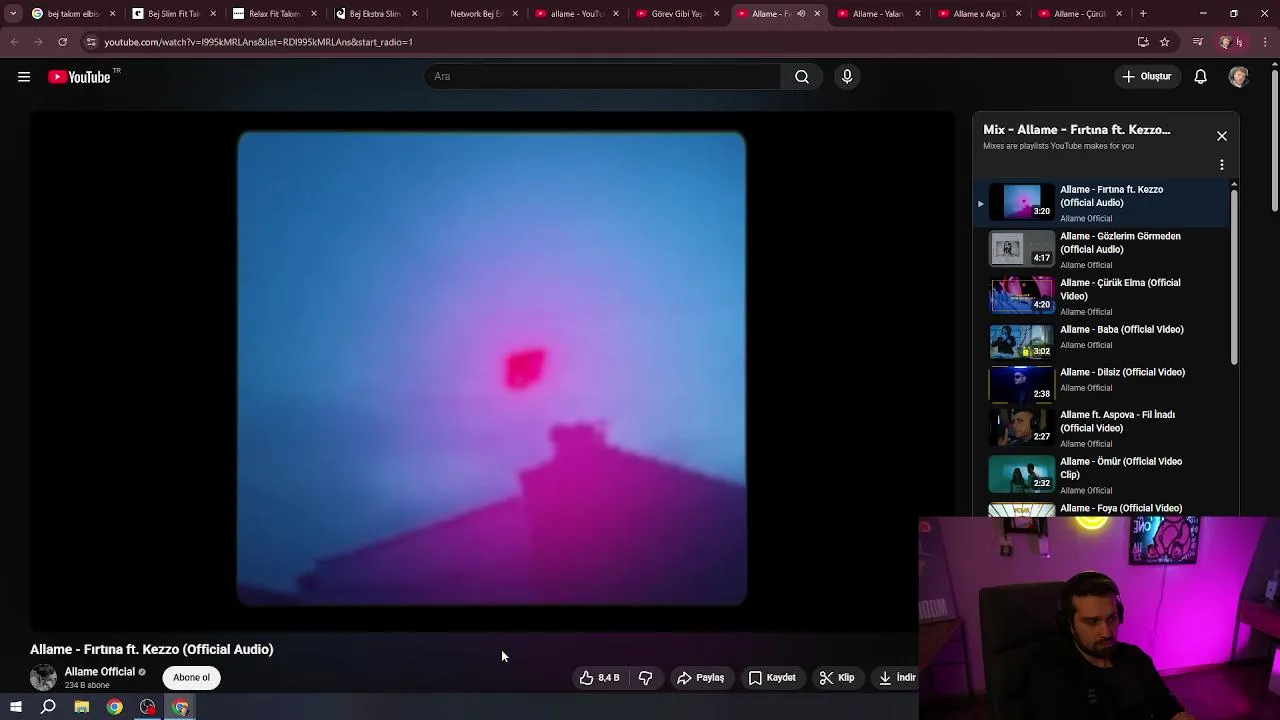
Task: Save the video with Kaydet
Action: click(x=772, y=678)
